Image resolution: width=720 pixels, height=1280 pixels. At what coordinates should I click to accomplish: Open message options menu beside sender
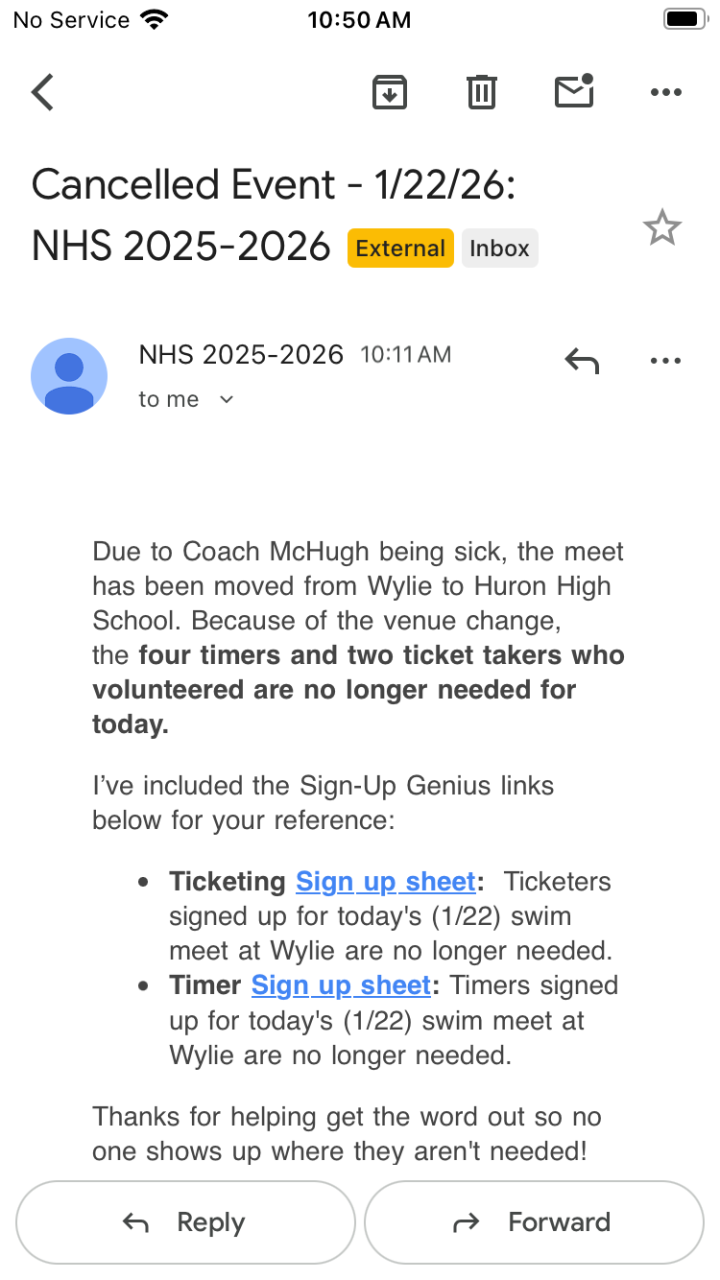point(666,360)
